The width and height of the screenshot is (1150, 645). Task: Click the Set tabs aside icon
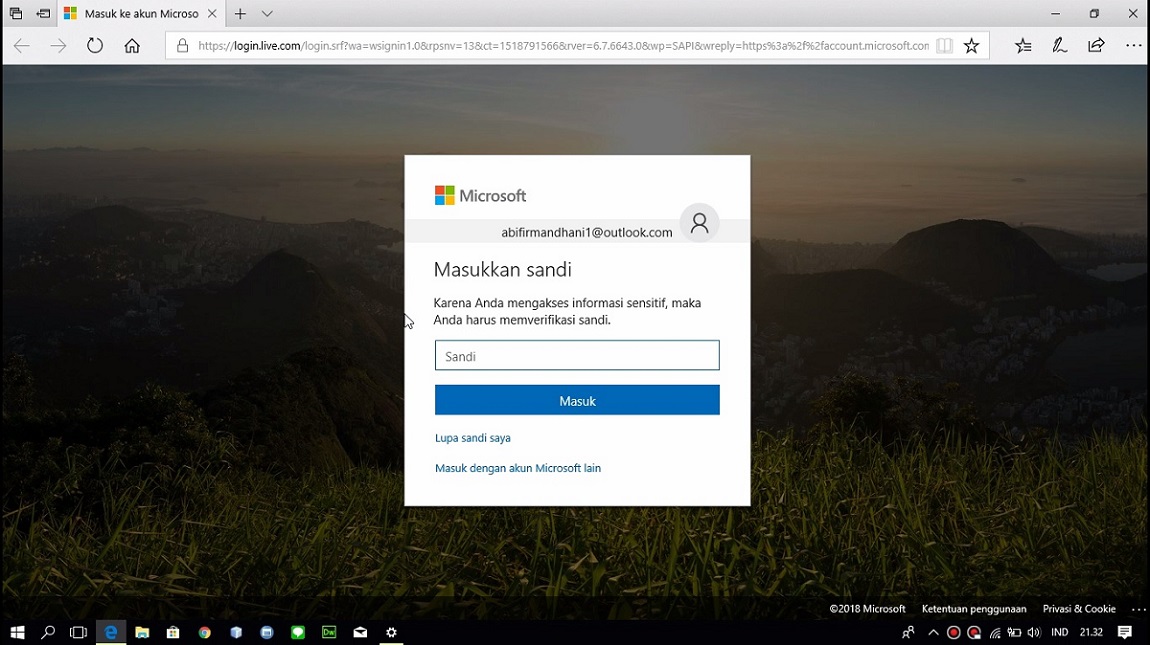tap(44, 14)
